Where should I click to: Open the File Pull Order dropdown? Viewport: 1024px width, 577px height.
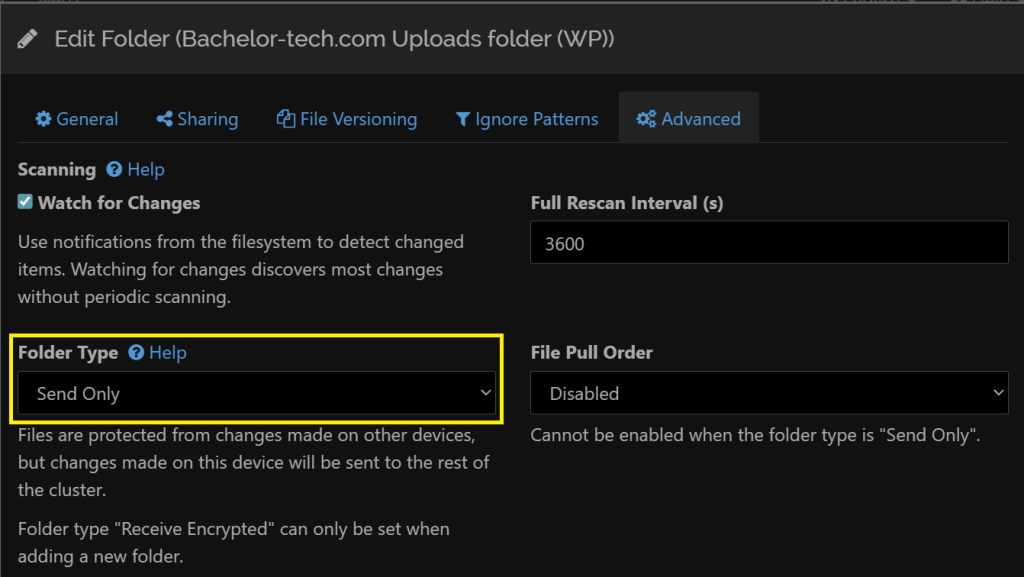[769, 392]
